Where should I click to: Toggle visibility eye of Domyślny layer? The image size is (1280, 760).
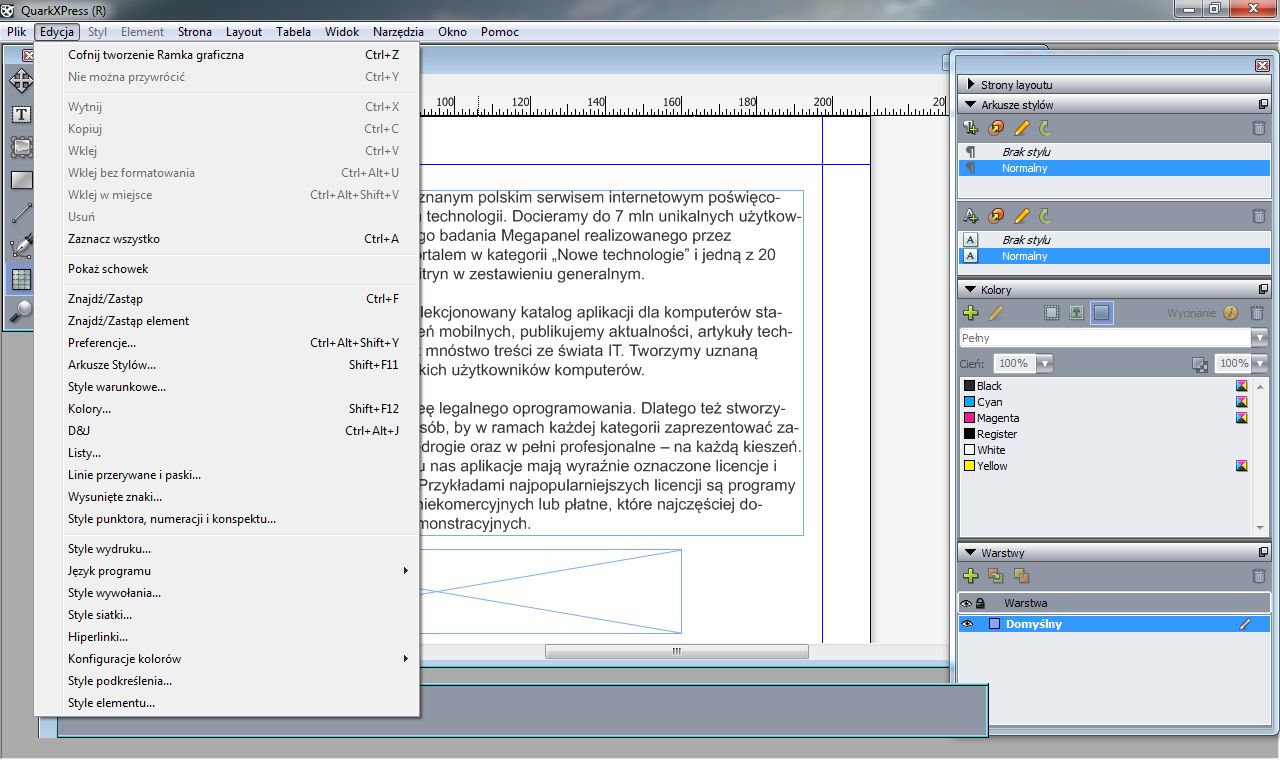point(967,624)
